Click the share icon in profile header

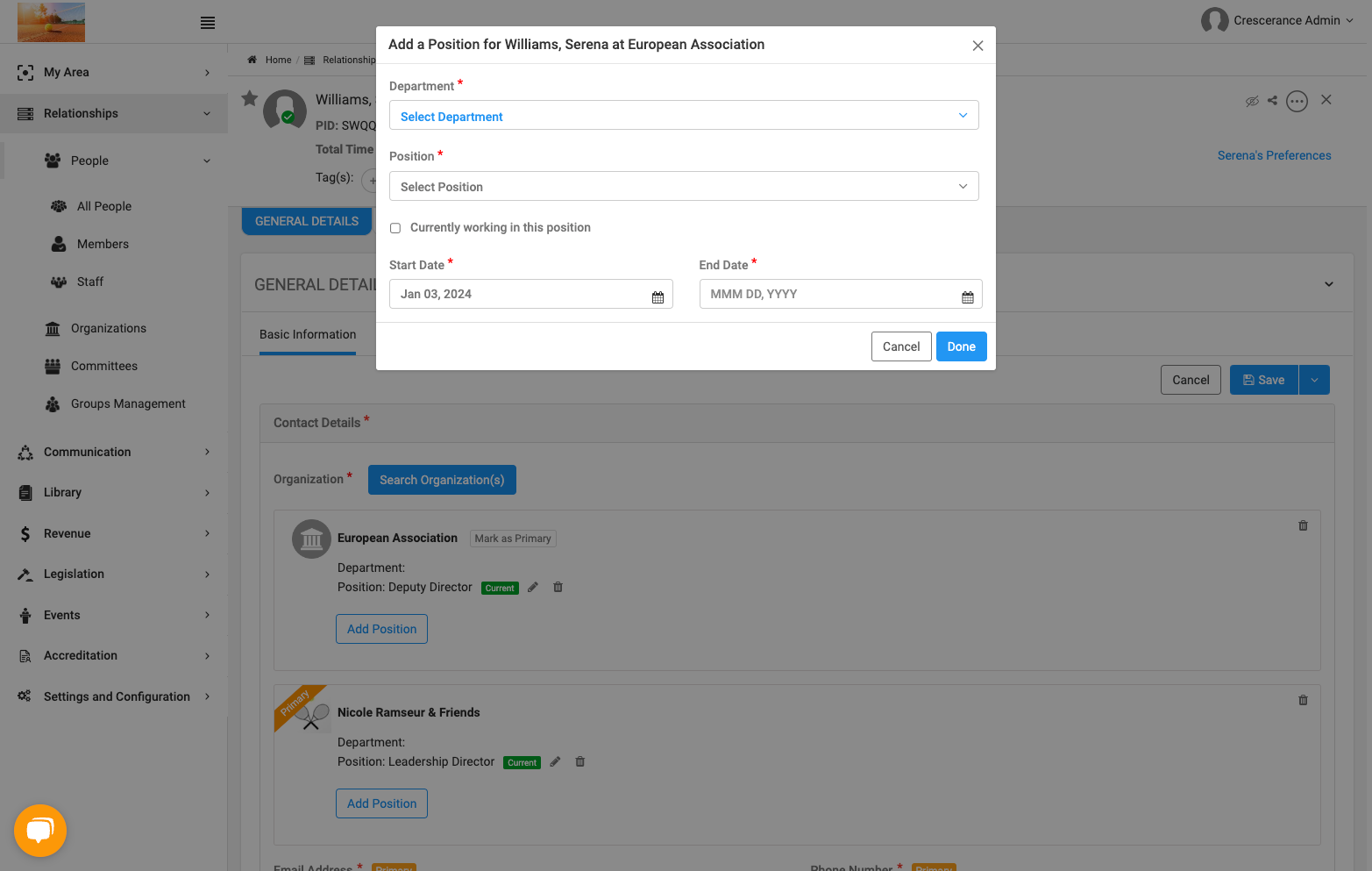click(1272, 101)
